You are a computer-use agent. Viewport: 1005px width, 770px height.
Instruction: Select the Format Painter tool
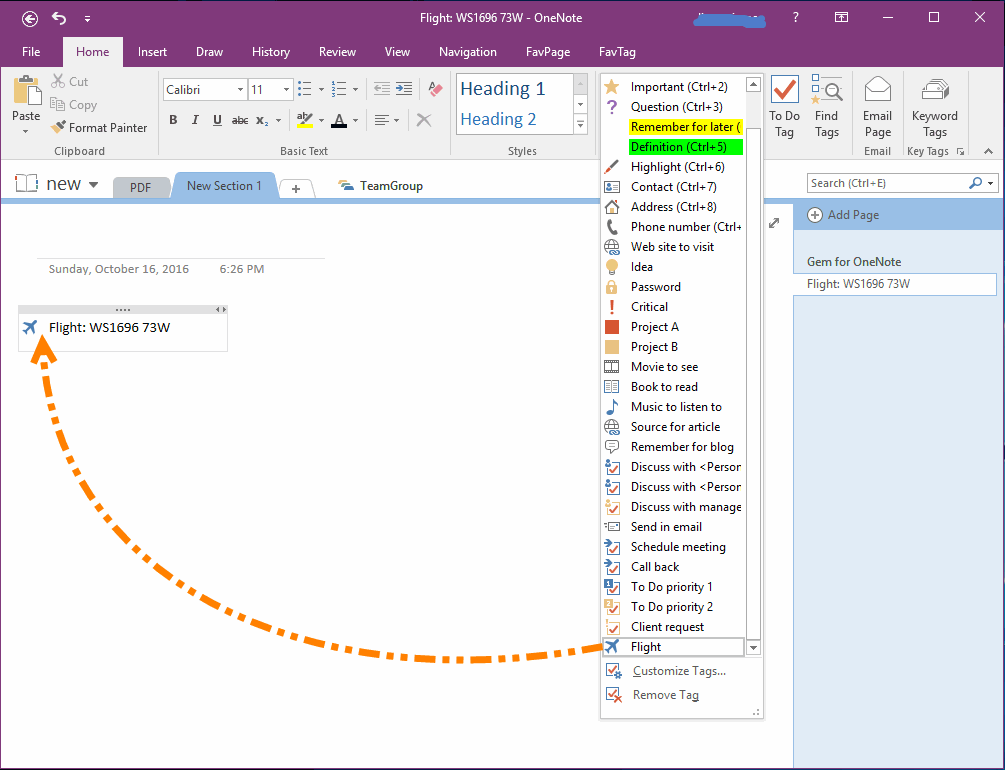[99, 127]
